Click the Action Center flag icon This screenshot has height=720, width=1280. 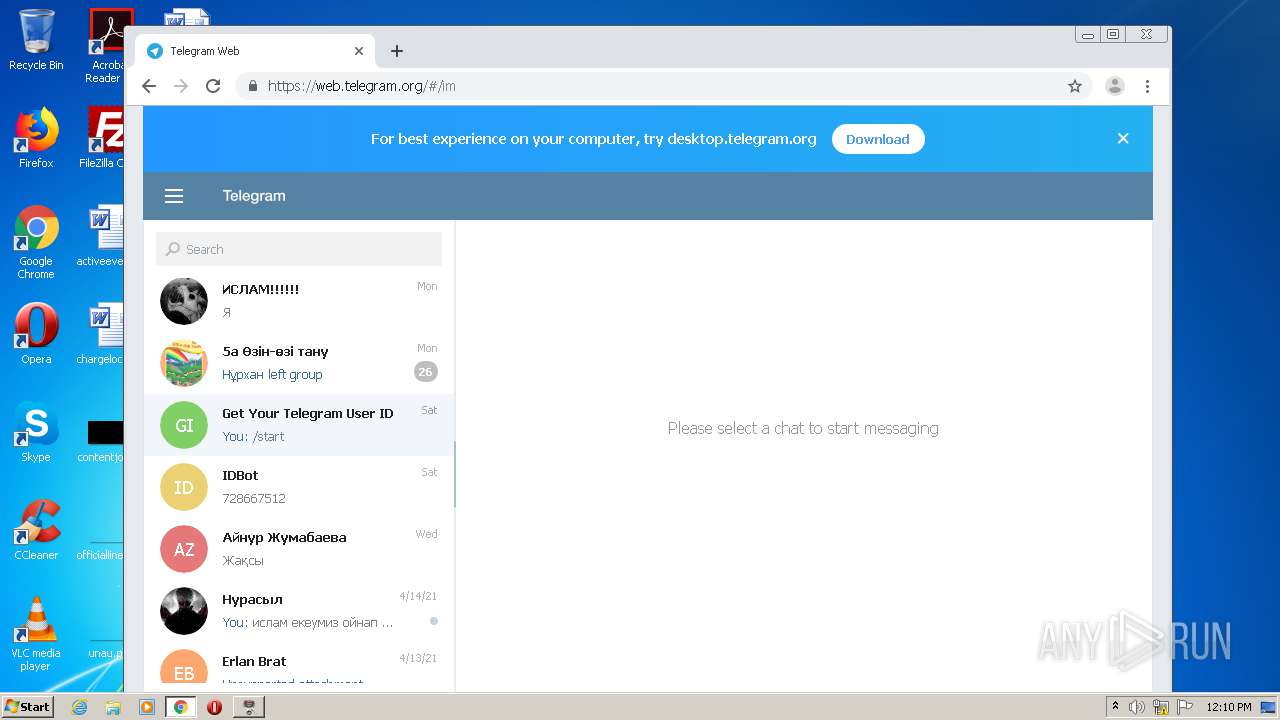pos(1185,707)
